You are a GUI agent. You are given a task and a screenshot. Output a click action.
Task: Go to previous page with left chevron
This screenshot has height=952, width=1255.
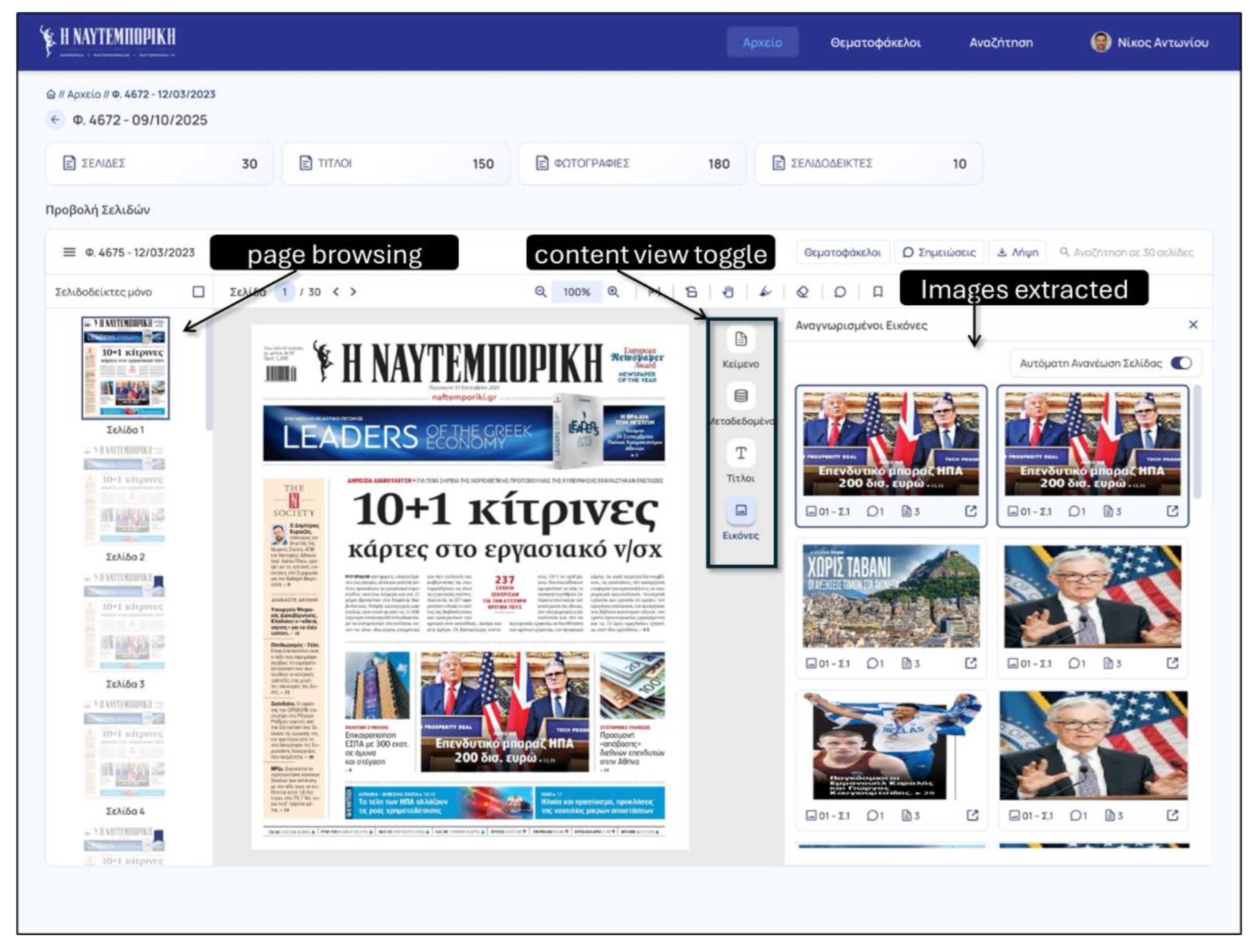[336, 292]
